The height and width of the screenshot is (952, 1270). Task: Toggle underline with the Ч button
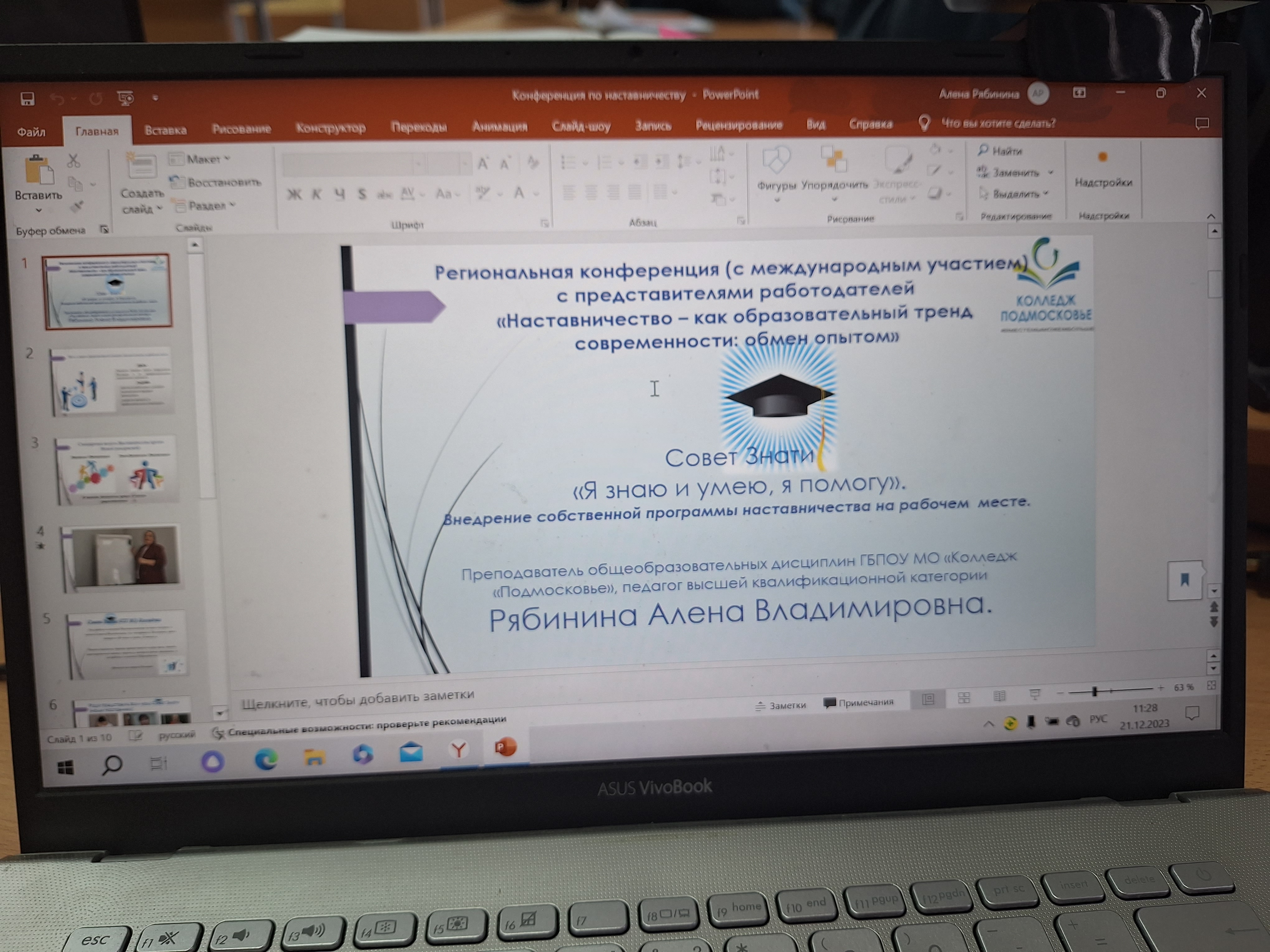pos(340,194)
